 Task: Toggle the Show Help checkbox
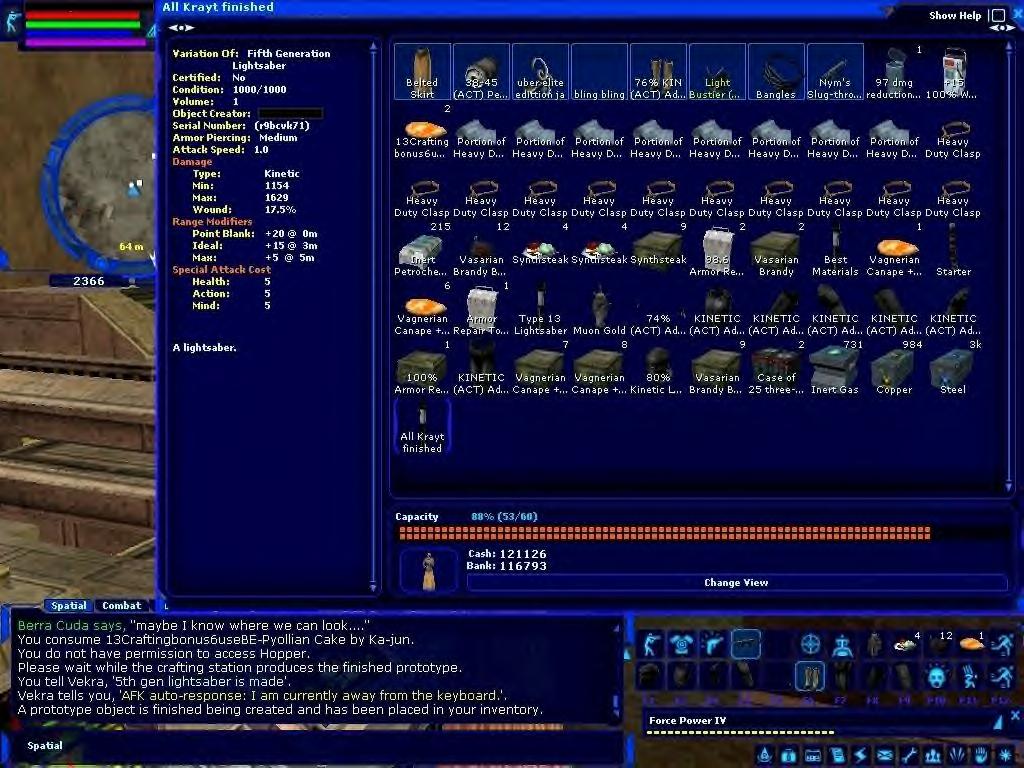(997, 15)
